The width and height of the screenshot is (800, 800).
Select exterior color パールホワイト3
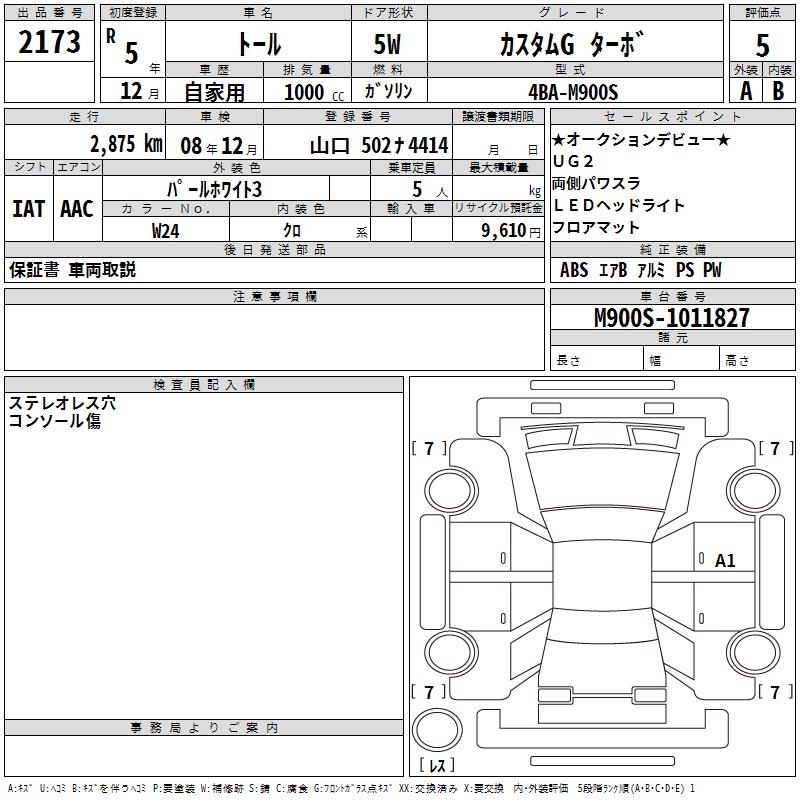tap(215, 189)
